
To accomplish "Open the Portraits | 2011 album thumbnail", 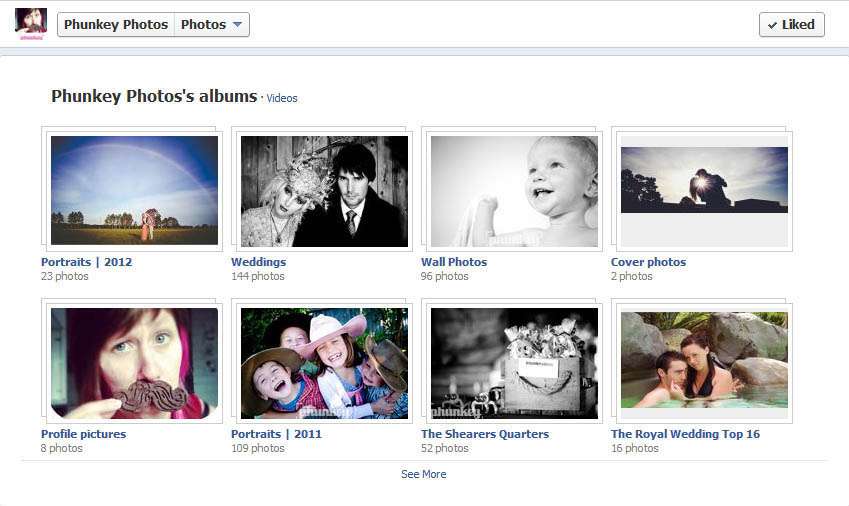I will pyautogui.click(x=324, y=363).
